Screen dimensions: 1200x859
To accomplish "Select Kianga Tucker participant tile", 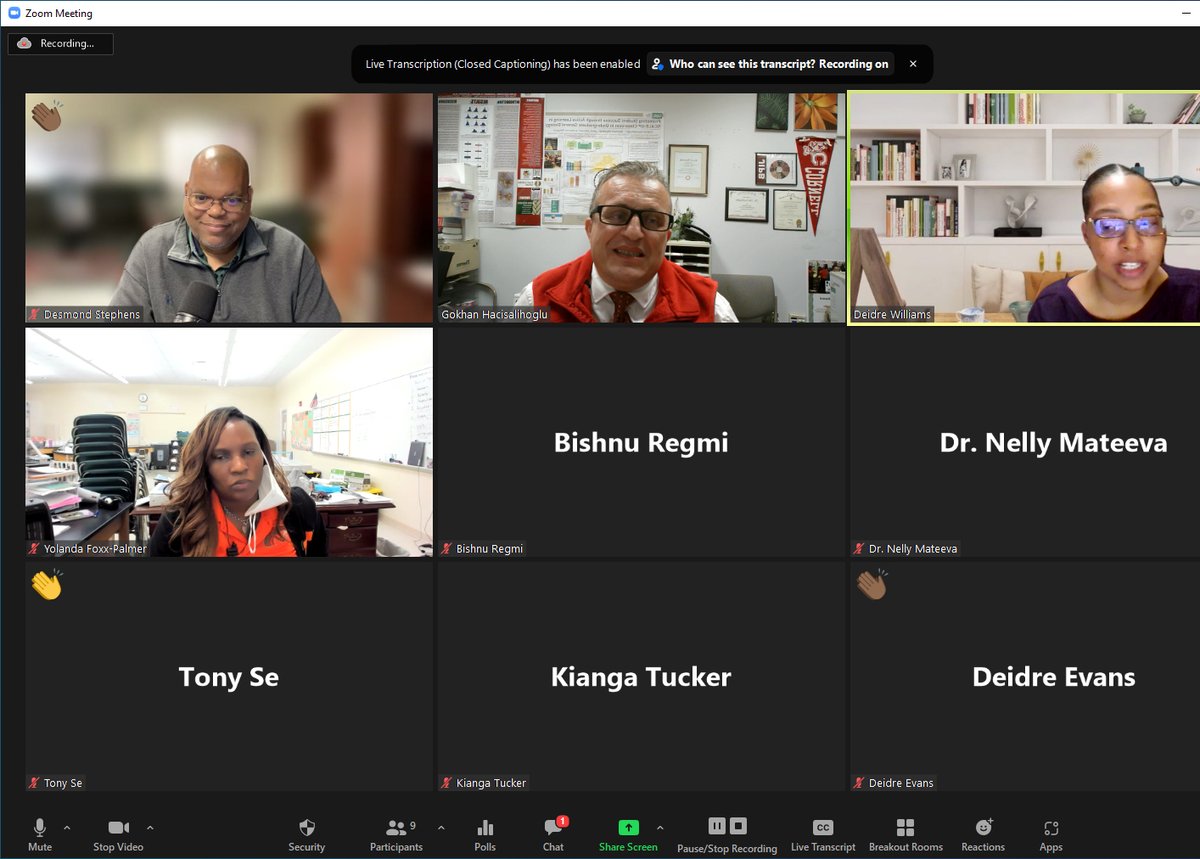I will (x=641, y=677).
